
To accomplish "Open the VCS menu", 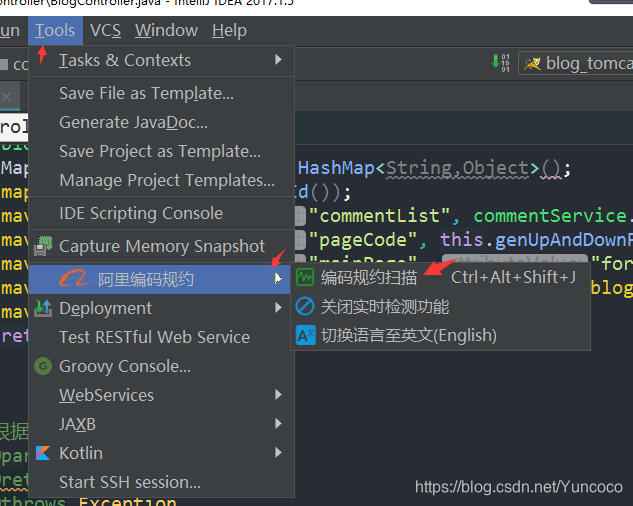I will tap(105, 31).
